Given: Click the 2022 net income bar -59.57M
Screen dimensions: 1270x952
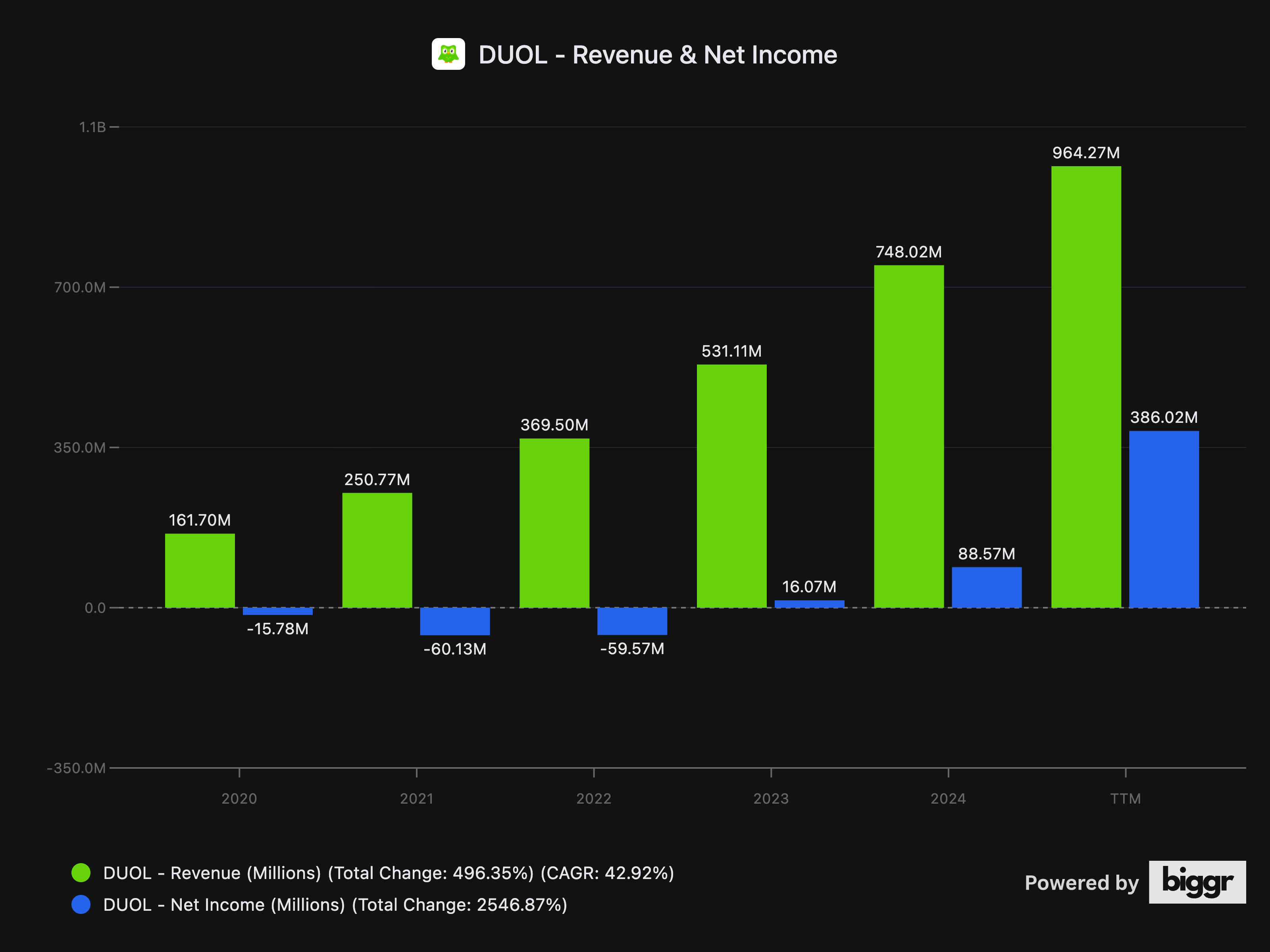Looking at the screenshot, I should (631, 621).
